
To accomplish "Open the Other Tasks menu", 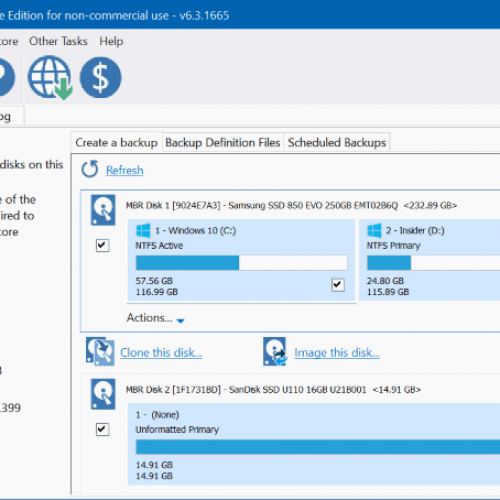I will 58,41.
